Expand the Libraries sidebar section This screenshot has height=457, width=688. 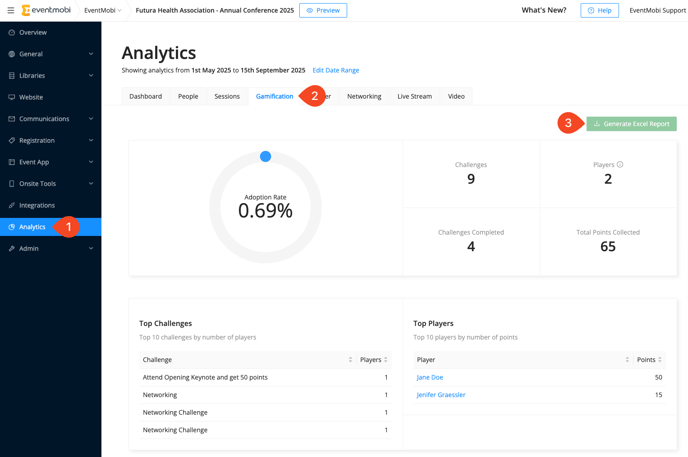(x=91, y=75)
